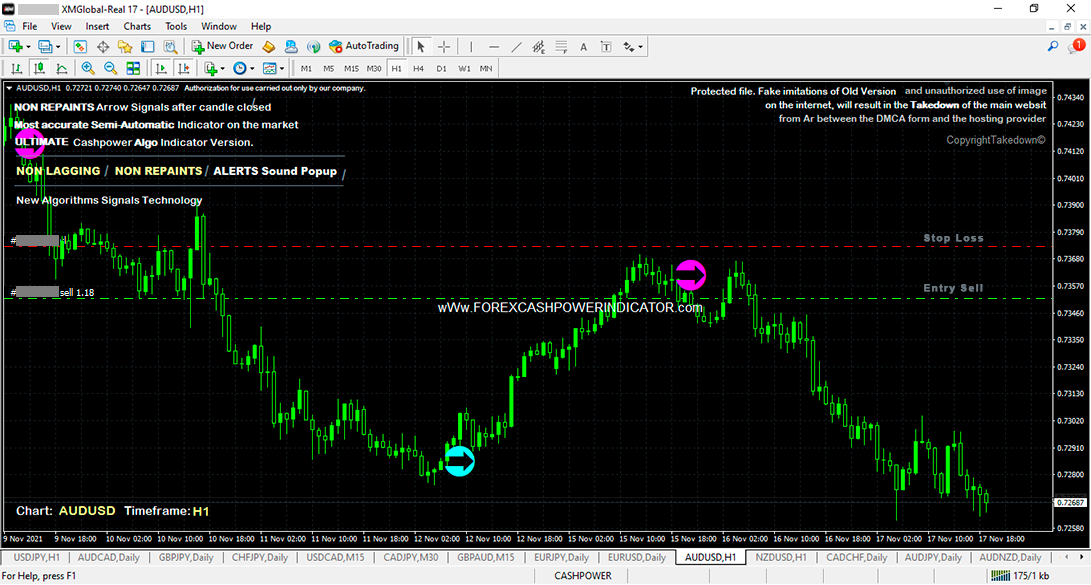Viewport: 1091px width, 585px height.
Task: Open the Charts menu
Action: (137, 26)
